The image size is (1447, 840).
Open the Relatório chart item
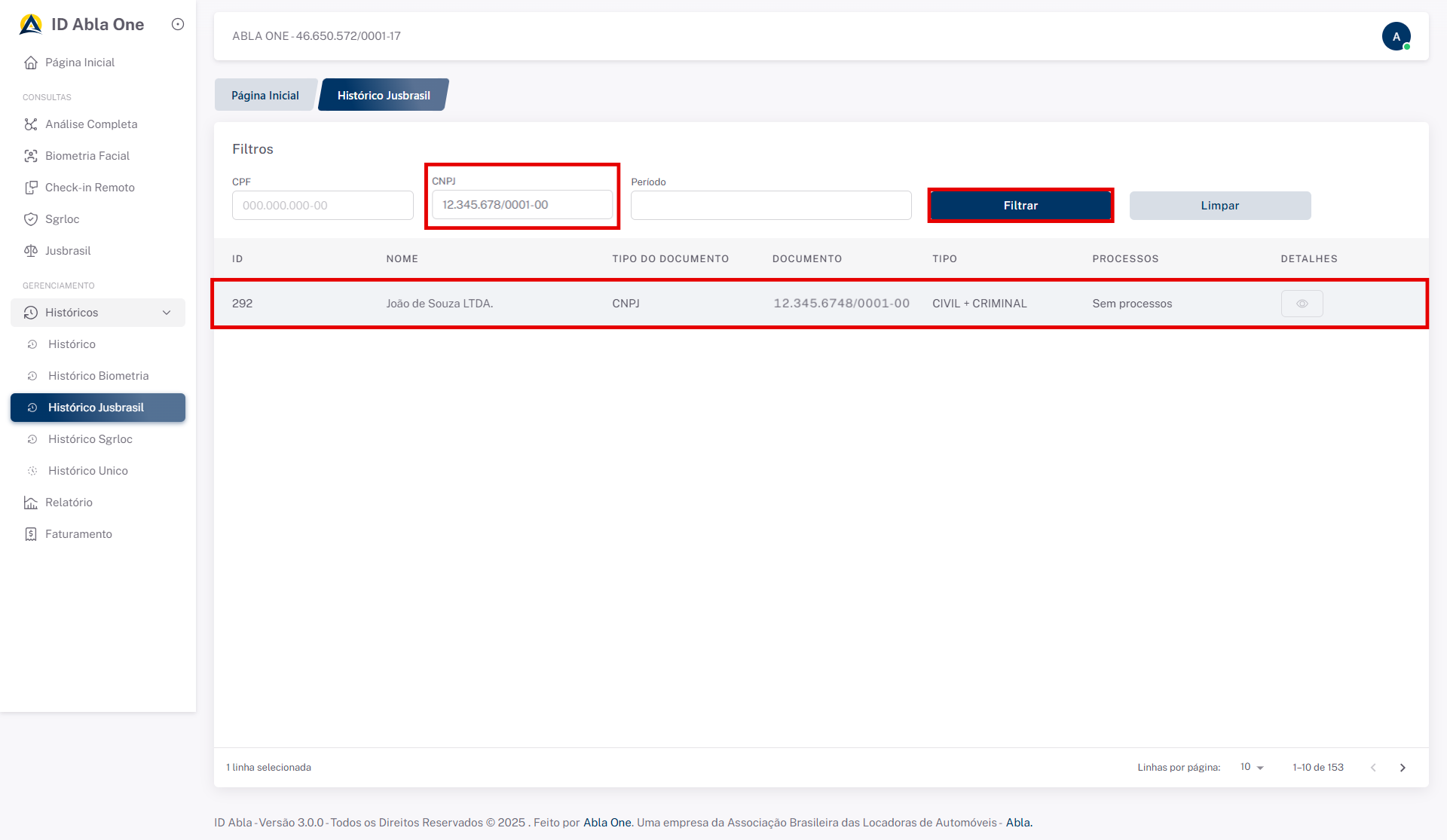(68, 502)
